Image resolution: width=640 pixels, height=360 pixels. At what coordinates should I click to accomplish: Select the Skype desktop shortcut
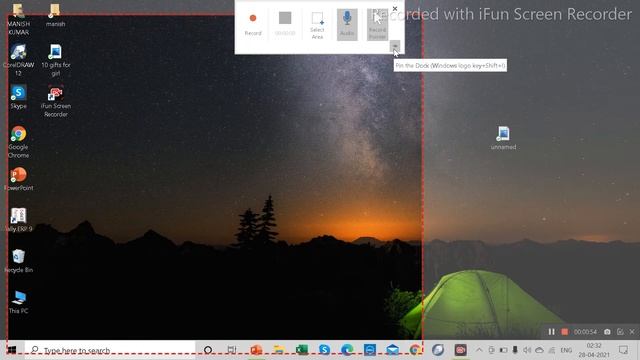18,97
